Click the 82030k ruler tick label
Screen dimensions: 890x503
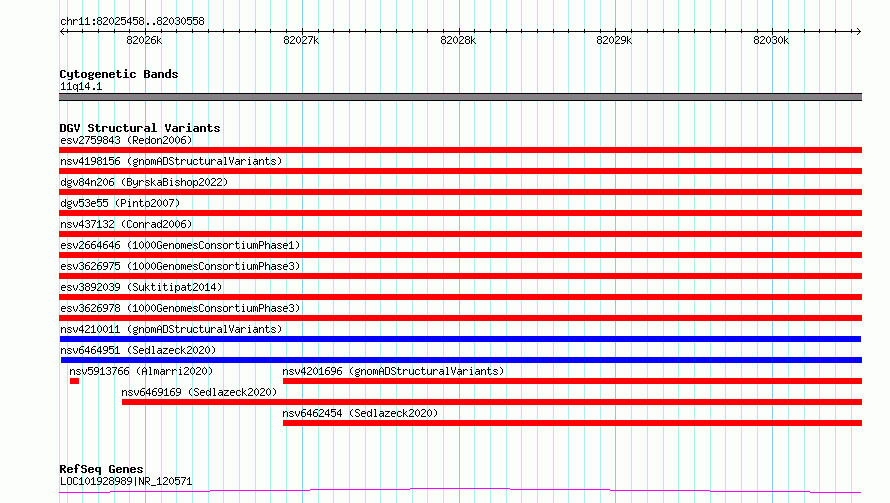(x=771, y=40)
